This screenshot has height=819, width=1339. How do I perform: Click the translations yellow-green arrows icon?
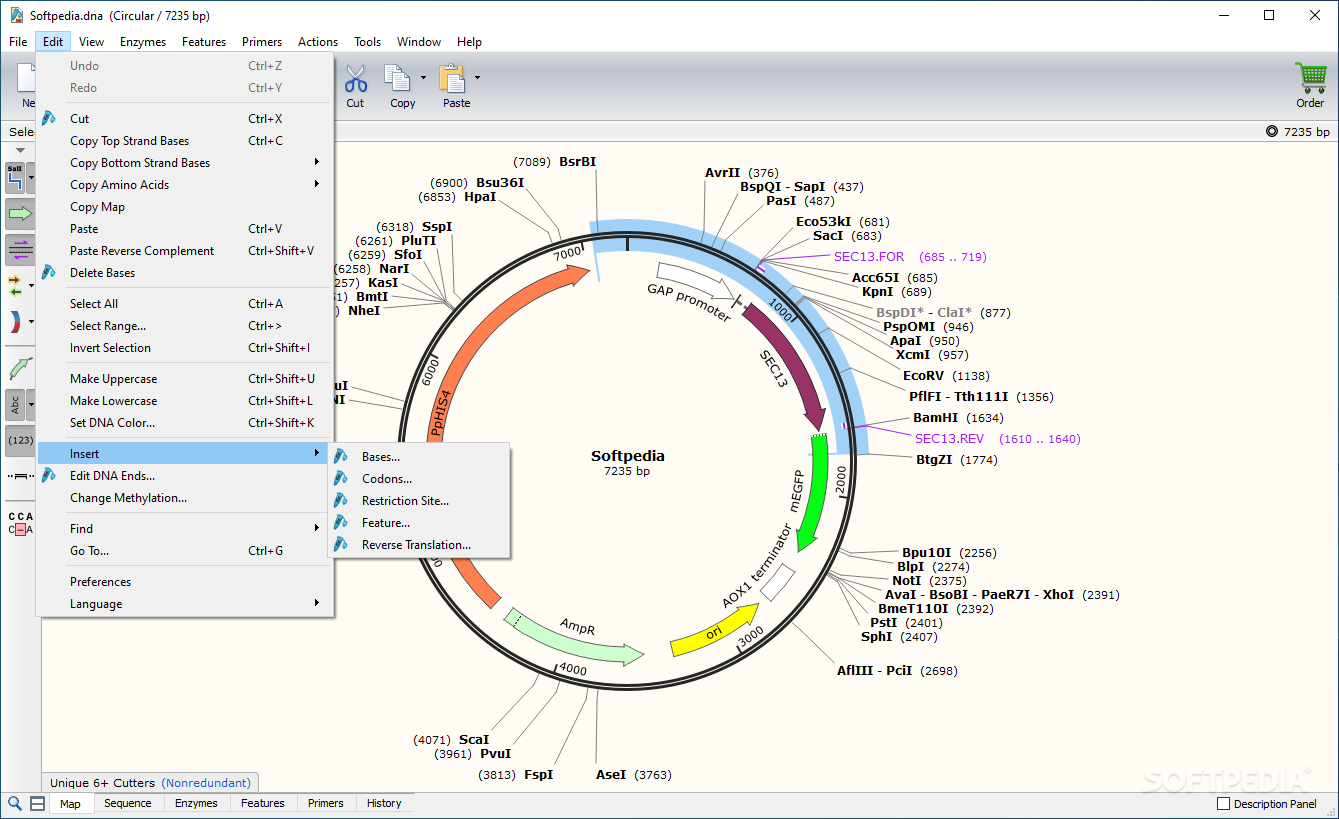[15, 286]
